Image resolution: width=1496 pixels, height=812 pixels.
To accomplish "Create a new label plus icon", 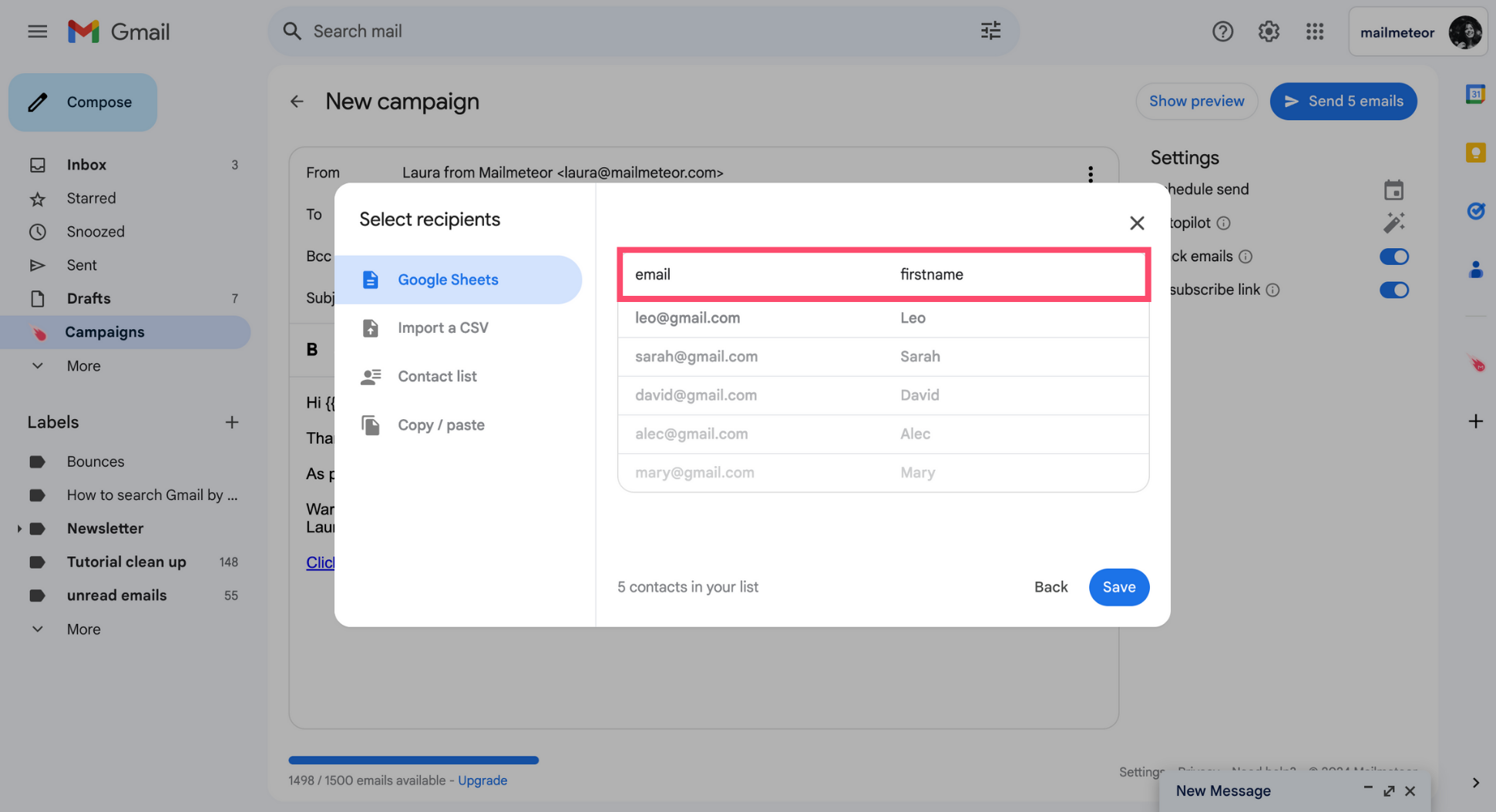I will pos(231,422).
